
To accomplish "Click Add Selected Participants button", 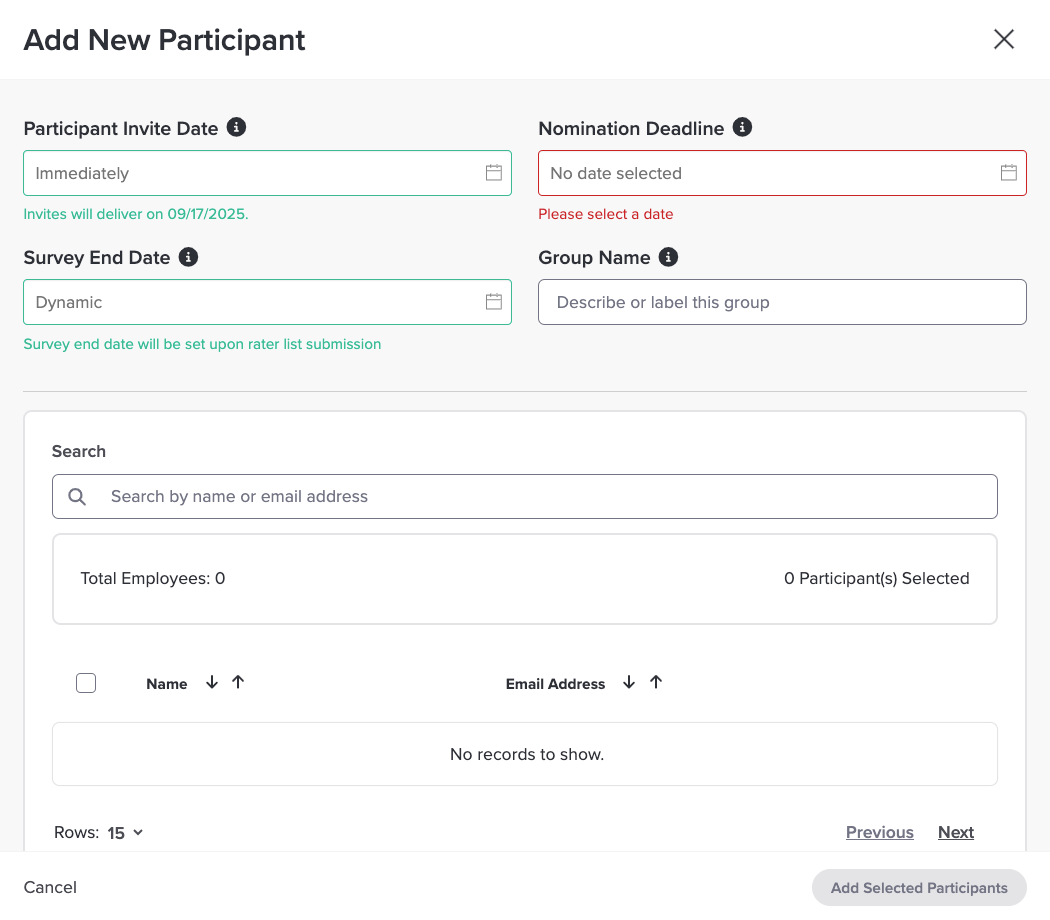I will (918, 887).
